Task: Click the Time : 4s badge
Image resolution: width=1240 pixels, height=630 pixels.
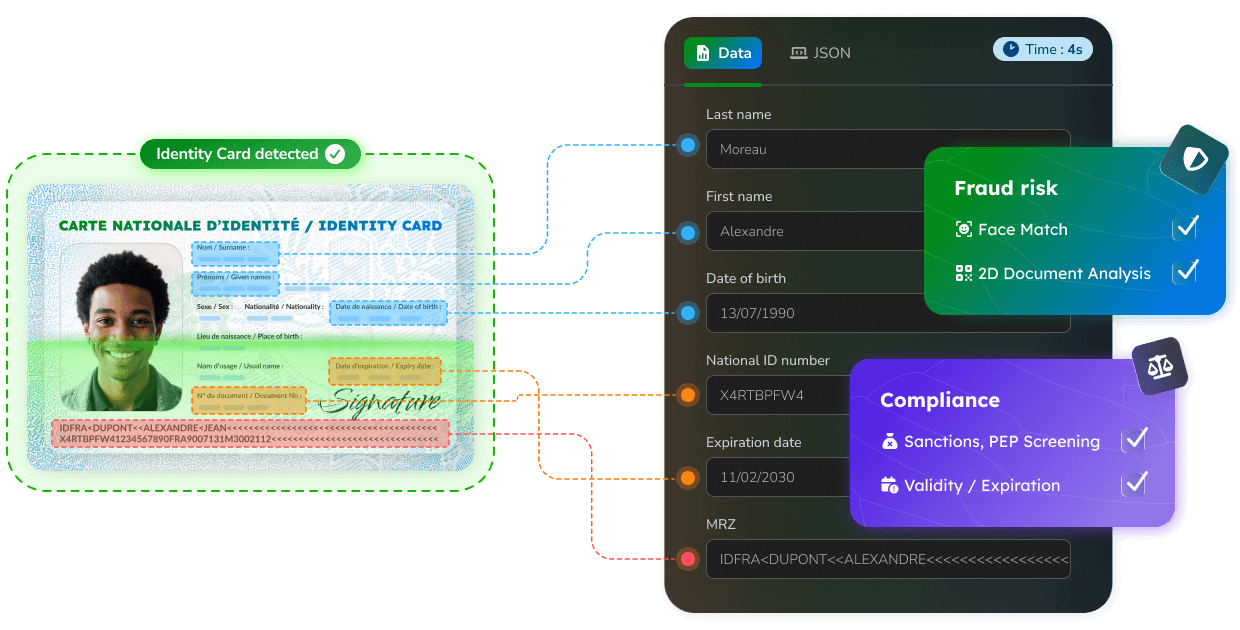Action: (x=1042, y=49)
